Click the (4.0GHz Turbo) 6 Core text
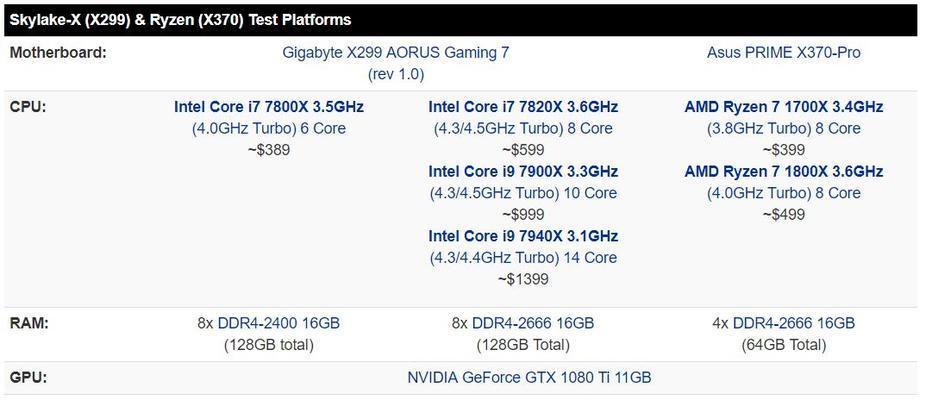The width and height of the screenshot is (926, 400). tap(269, 128)
